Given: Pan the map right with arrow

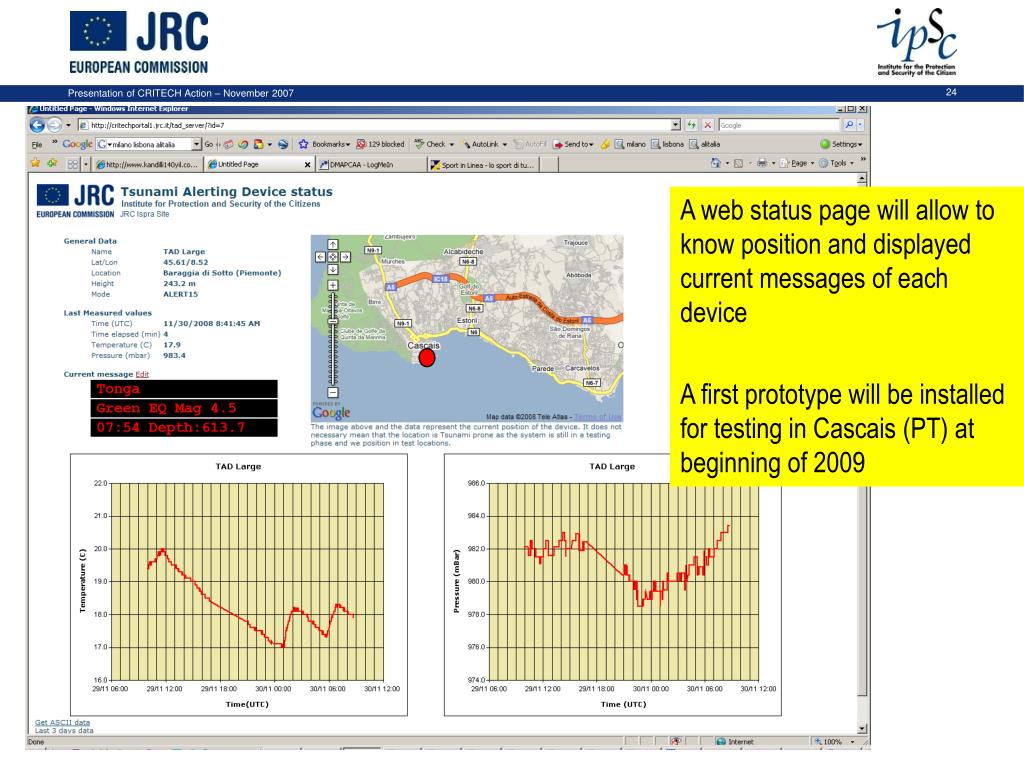Looking at the screenshot, I should tap(345, 257).
